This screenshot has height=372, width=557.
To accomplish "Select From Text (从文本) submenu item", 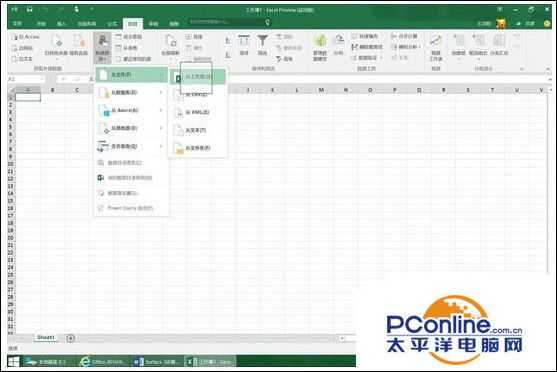I will [198, 130].
